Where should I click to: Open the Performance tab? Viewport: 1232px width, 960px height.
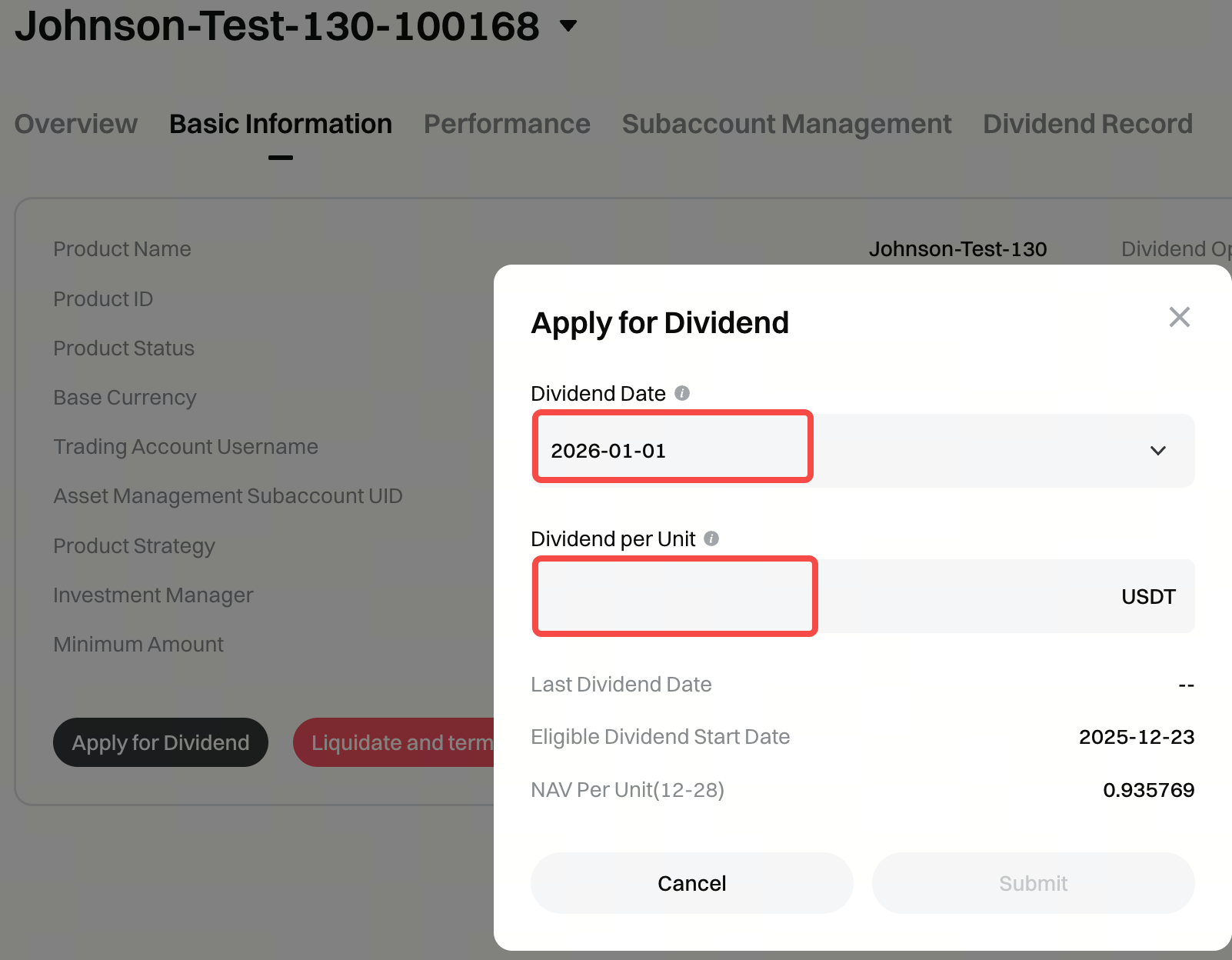(x=507, y=124)
